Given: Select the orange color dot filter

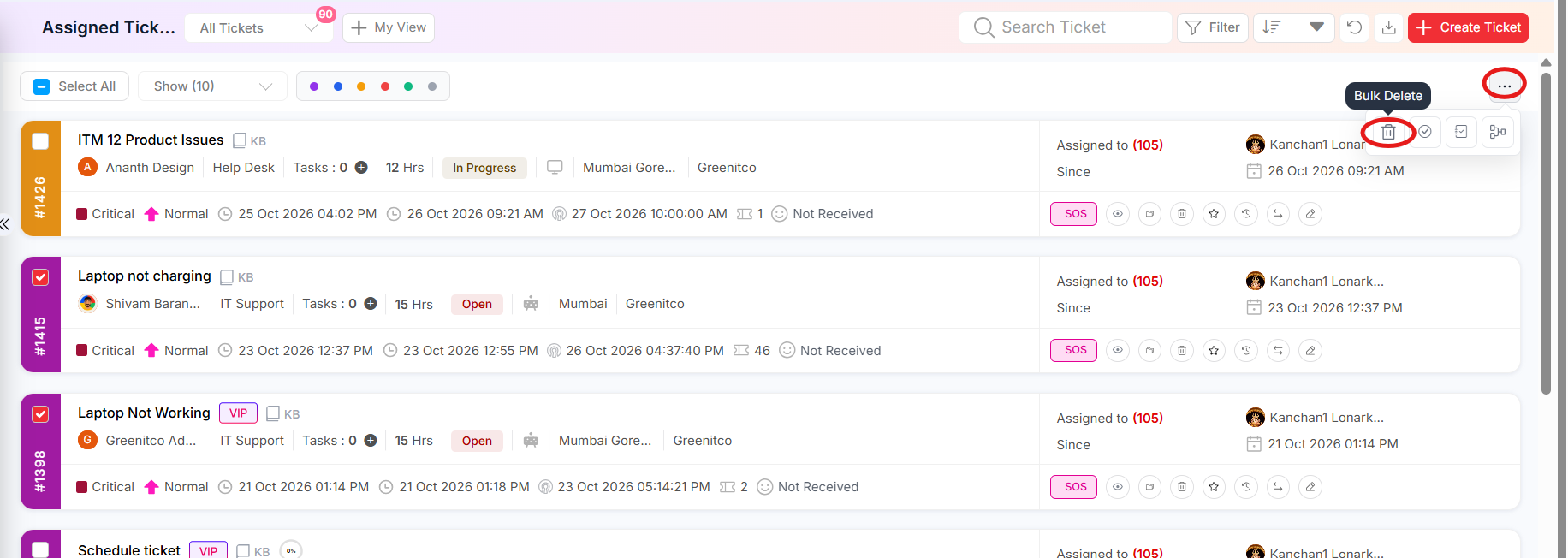Looking at the screenshot, I should 361,86.
